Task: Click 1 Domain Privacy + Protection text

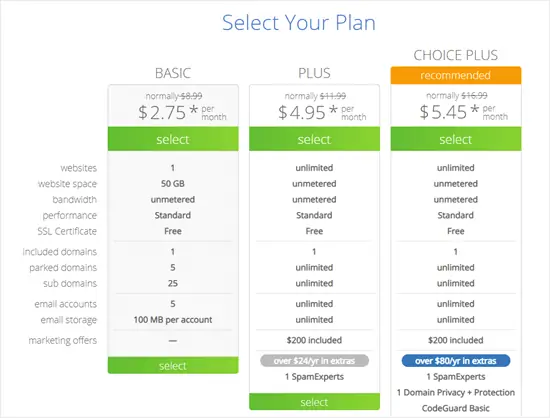Action: coord(456,392)
